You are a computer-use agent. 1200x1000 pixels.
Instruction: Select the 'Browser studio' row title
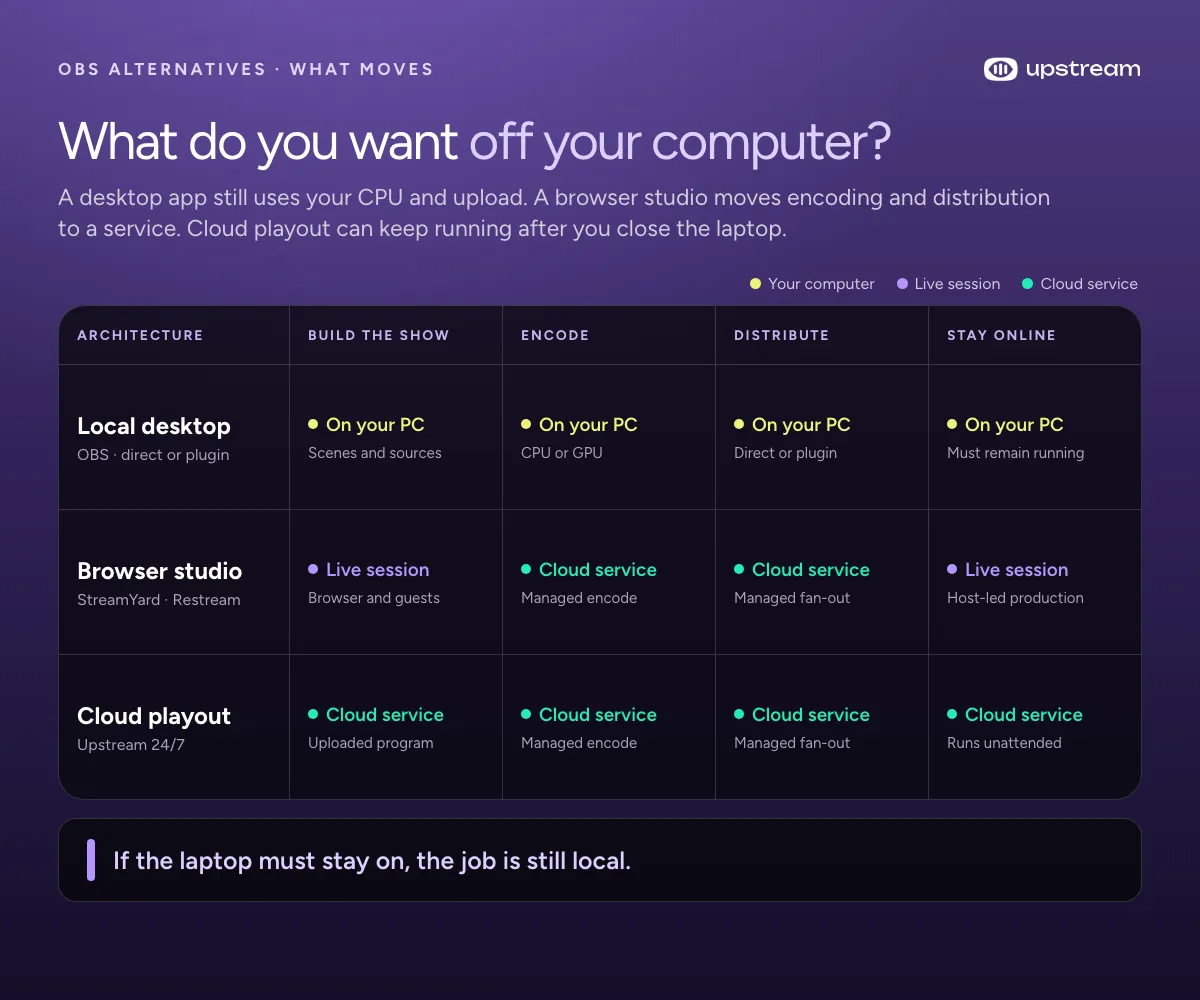coord(160,571)
